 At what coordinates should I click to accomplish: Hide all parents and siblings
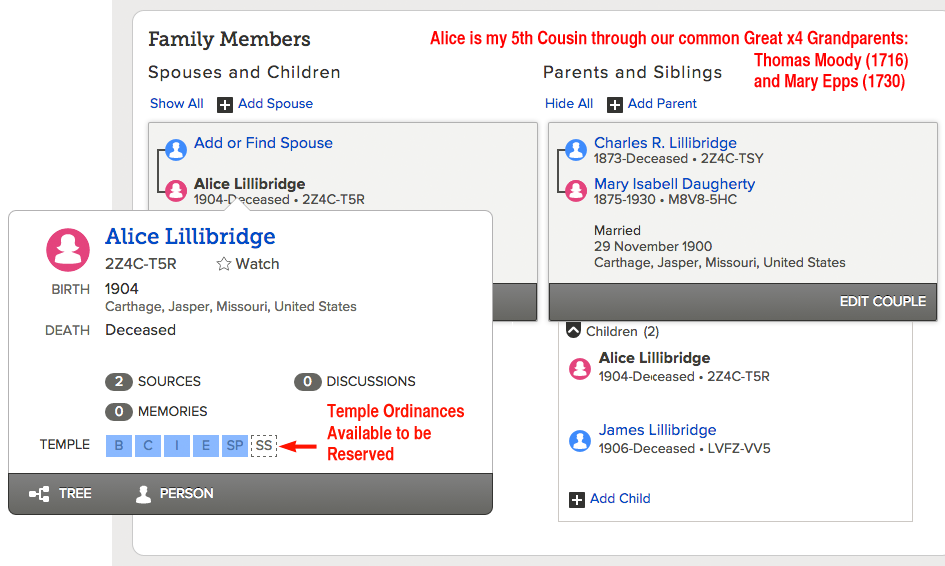tap(569, 104)
